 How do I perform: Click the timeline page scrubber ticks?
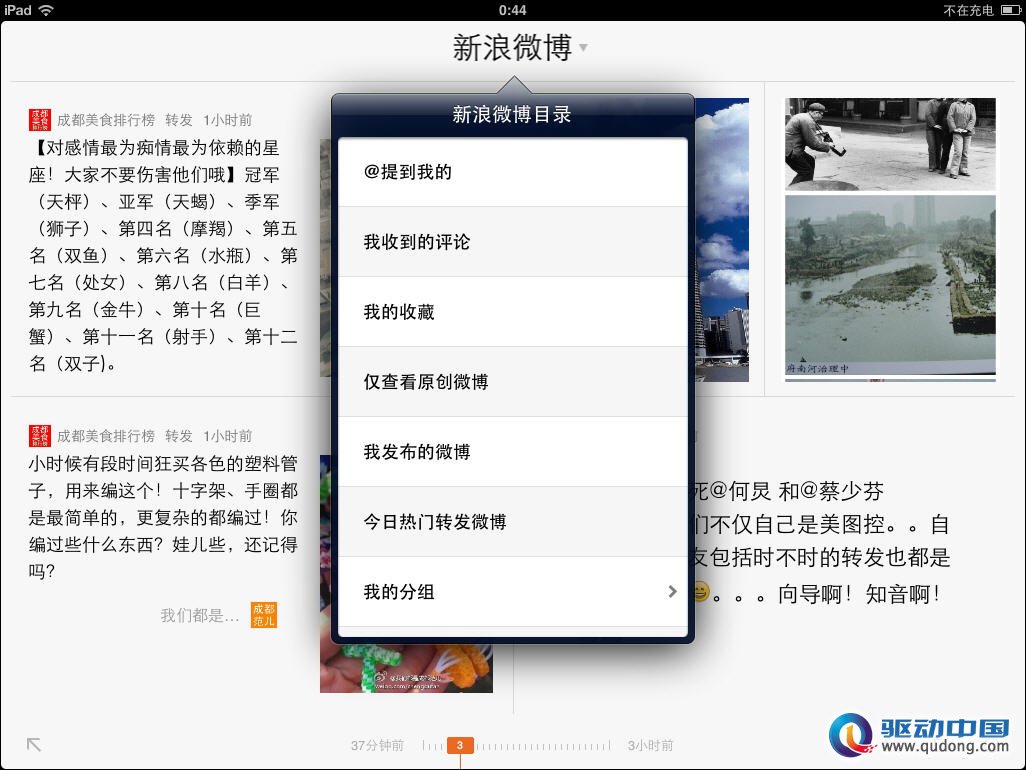click(517, 745)
